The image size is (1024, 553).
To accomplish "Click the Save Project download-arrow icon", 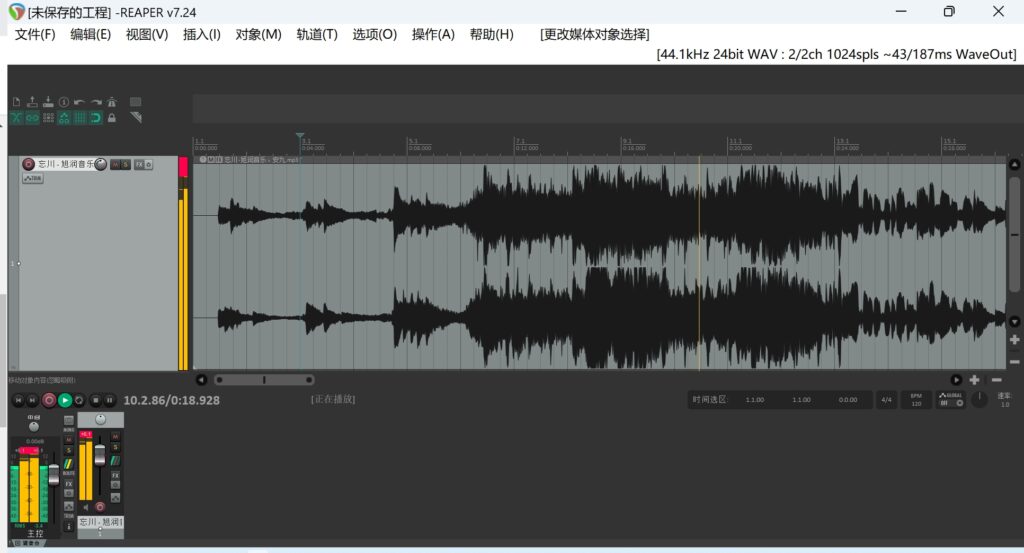I will point(48,102).
